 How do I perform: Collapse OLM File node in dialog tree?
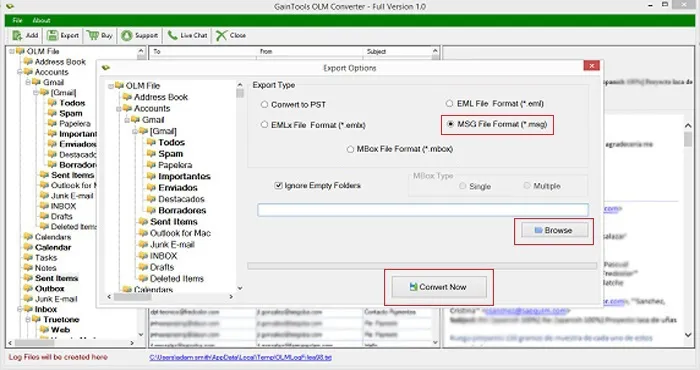coord(111,86)
